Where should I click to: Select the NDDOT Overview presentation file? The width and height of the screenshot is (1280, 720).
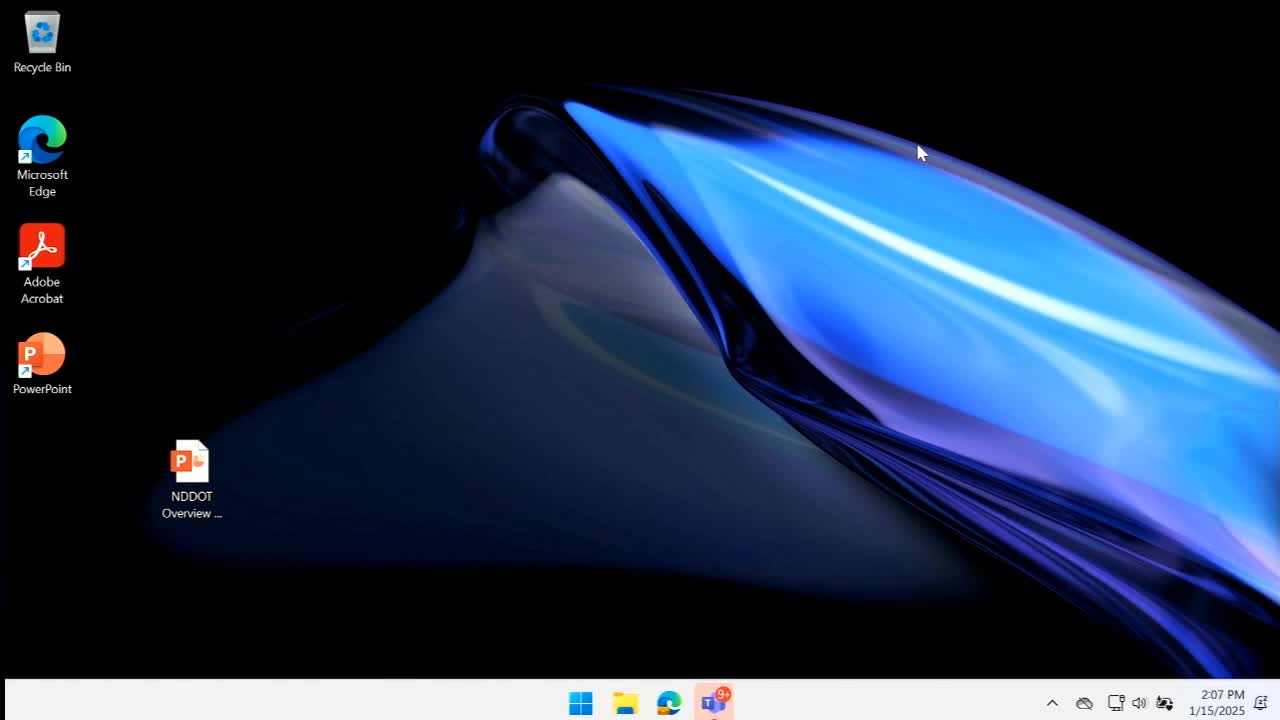(x=191, y=480)
